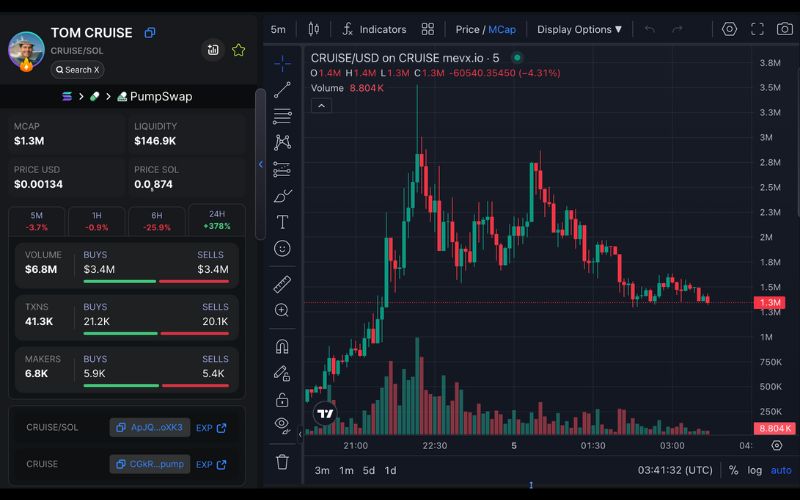Copy pair address ApJQ...oXK3
Screen dimensions: 800x500
[150, 428]
